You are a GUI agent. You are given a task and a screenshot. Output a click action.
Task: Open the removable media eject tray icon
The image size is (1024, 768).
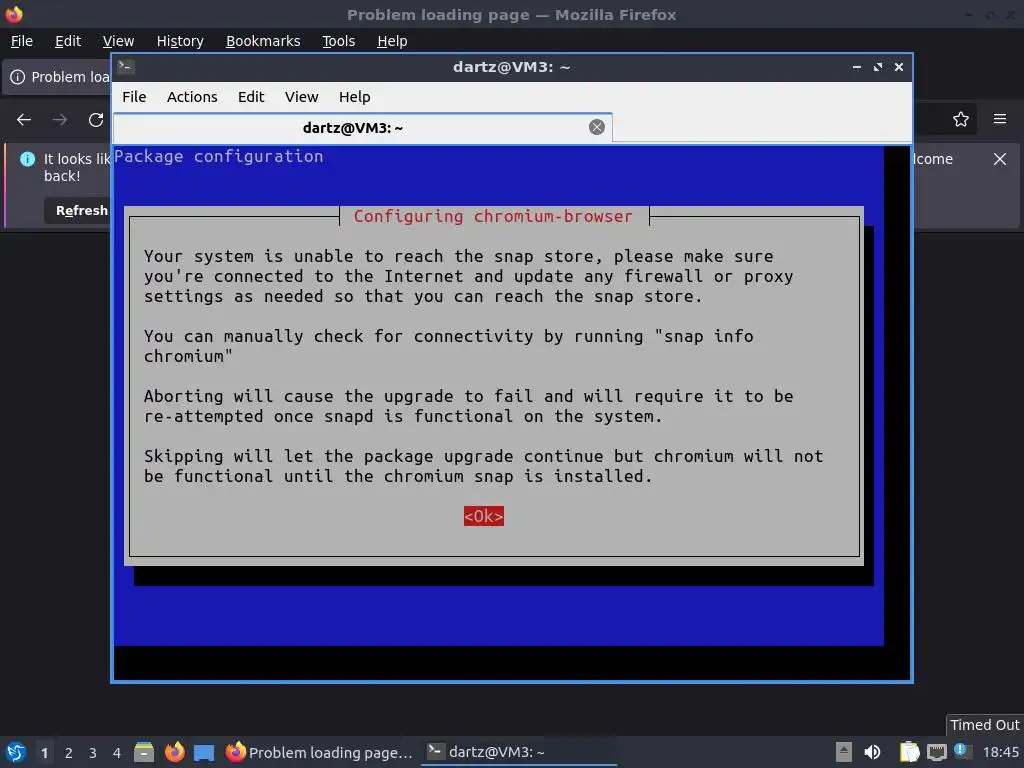point(844,752)
